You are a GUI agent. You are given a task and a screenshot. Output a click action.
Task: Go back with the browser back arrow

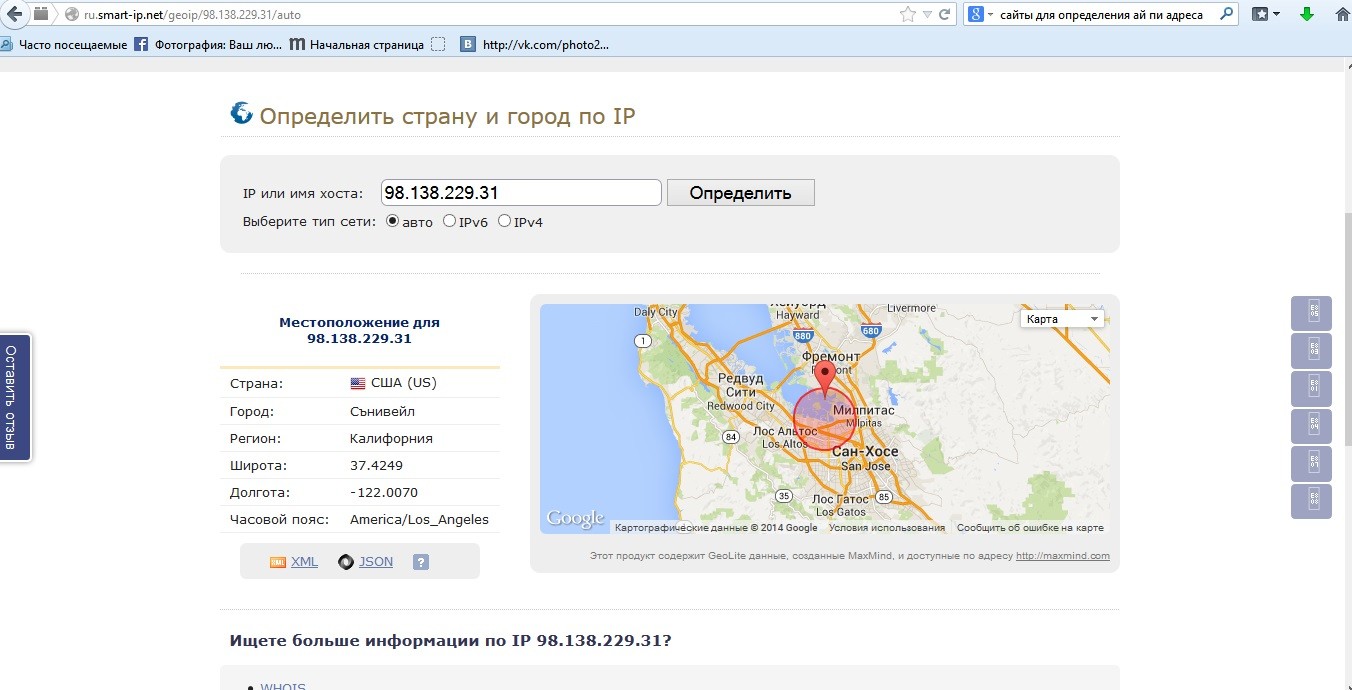(x=13, y=14)
